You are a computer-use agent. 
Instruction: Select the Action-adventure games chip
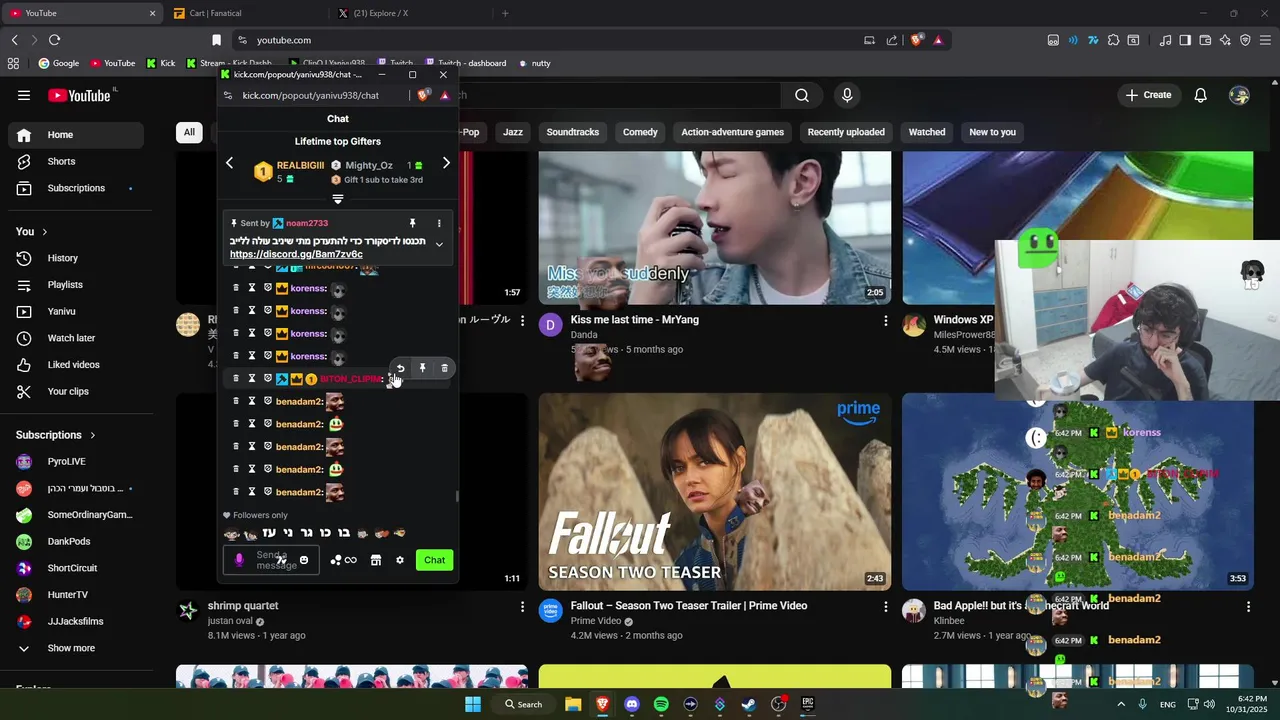click(733, 132)
